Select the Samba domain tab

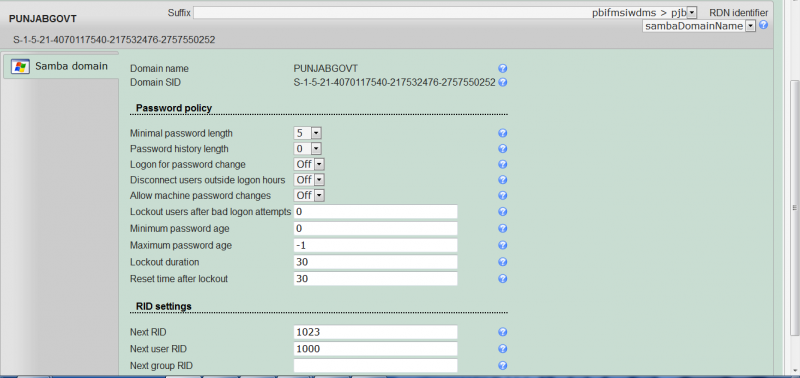click(60, 66)
